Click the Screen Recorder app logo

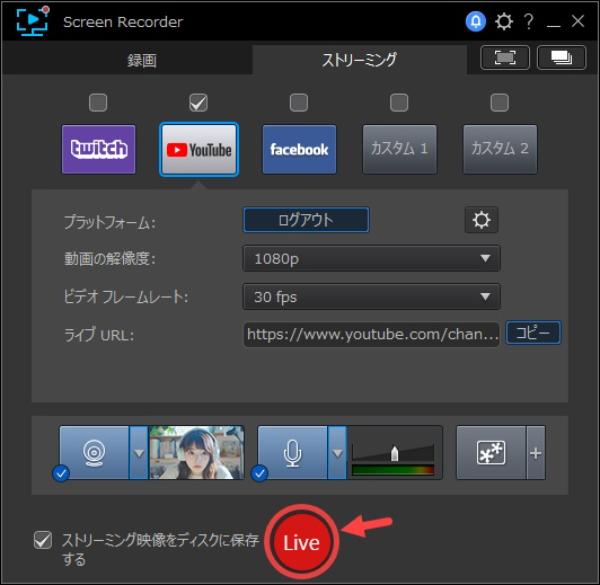click(33, 21)
